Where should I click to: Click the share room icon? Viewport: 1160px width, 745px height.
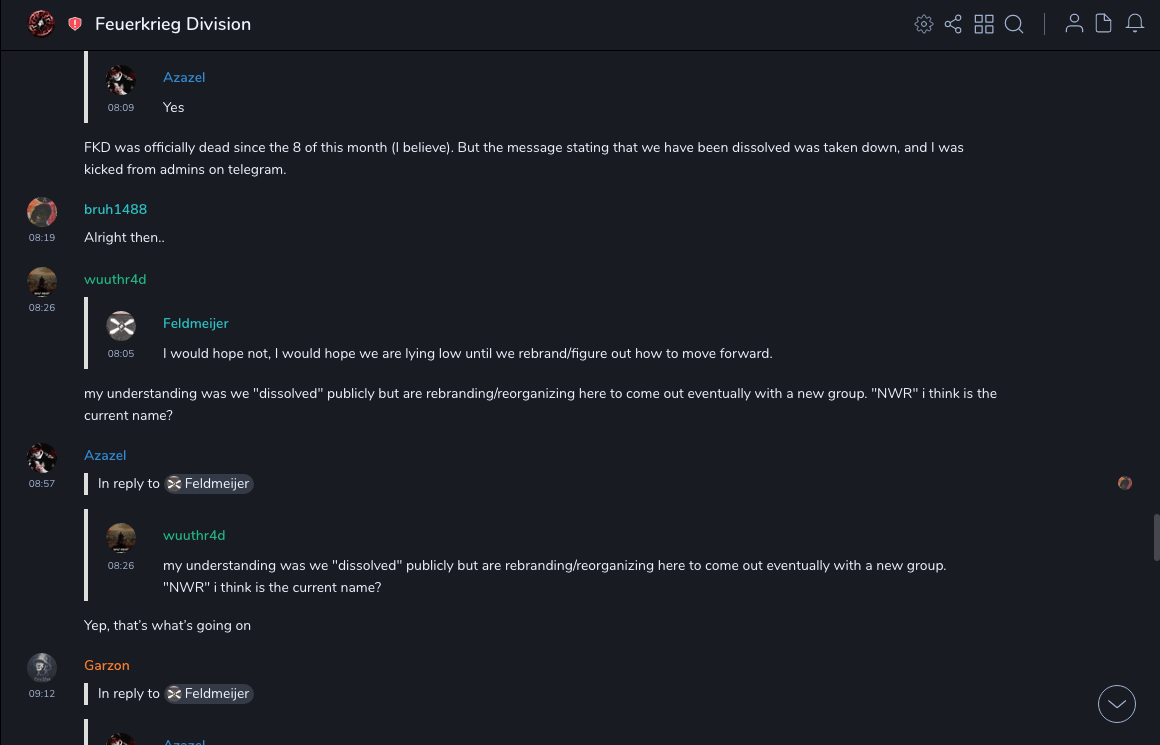click(953, 24)
